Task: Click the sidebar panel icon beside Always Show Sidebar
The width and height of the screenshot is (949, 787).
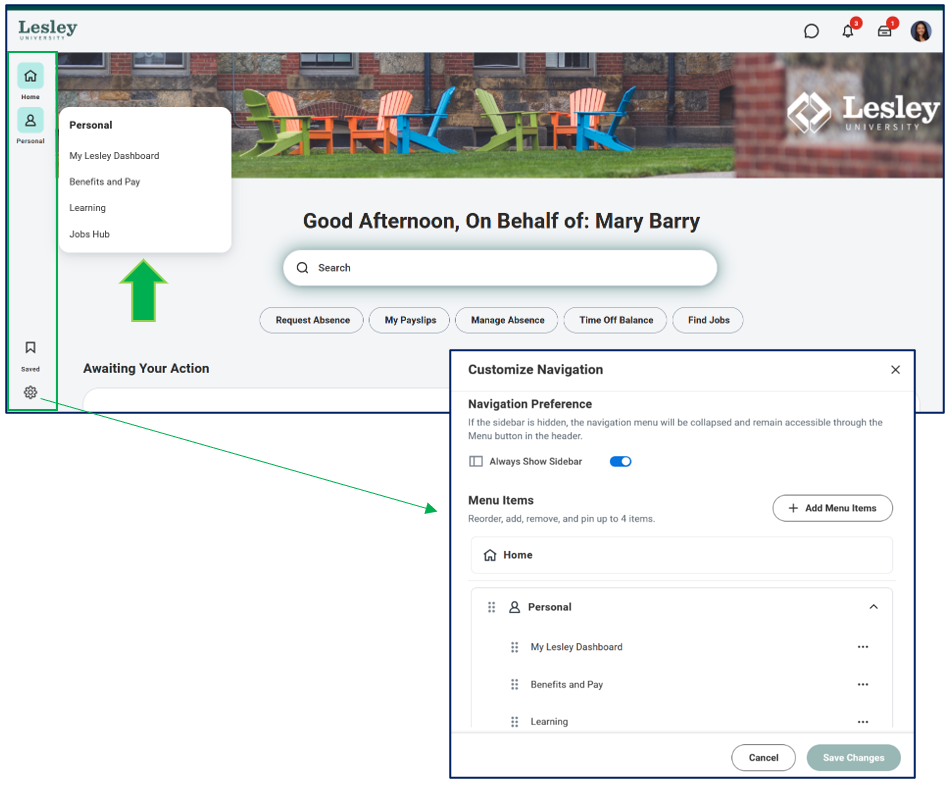Action: [x=476, y=461]
